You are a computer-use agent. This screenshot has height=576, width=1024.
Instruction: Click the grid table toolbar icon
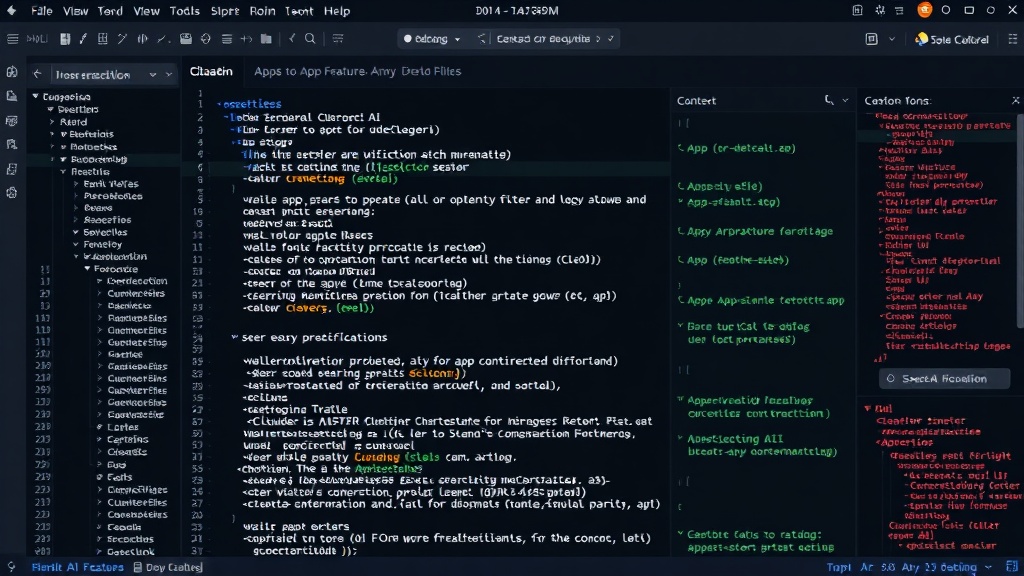[x=103, y=39]
